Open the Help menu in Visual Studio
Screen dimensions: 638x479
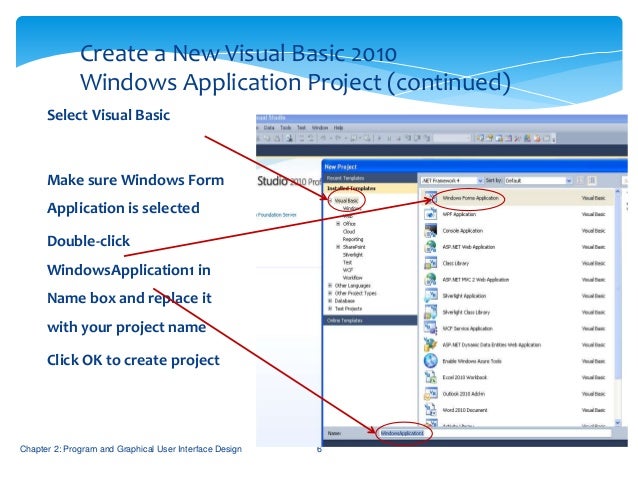(x=339, y=128)
